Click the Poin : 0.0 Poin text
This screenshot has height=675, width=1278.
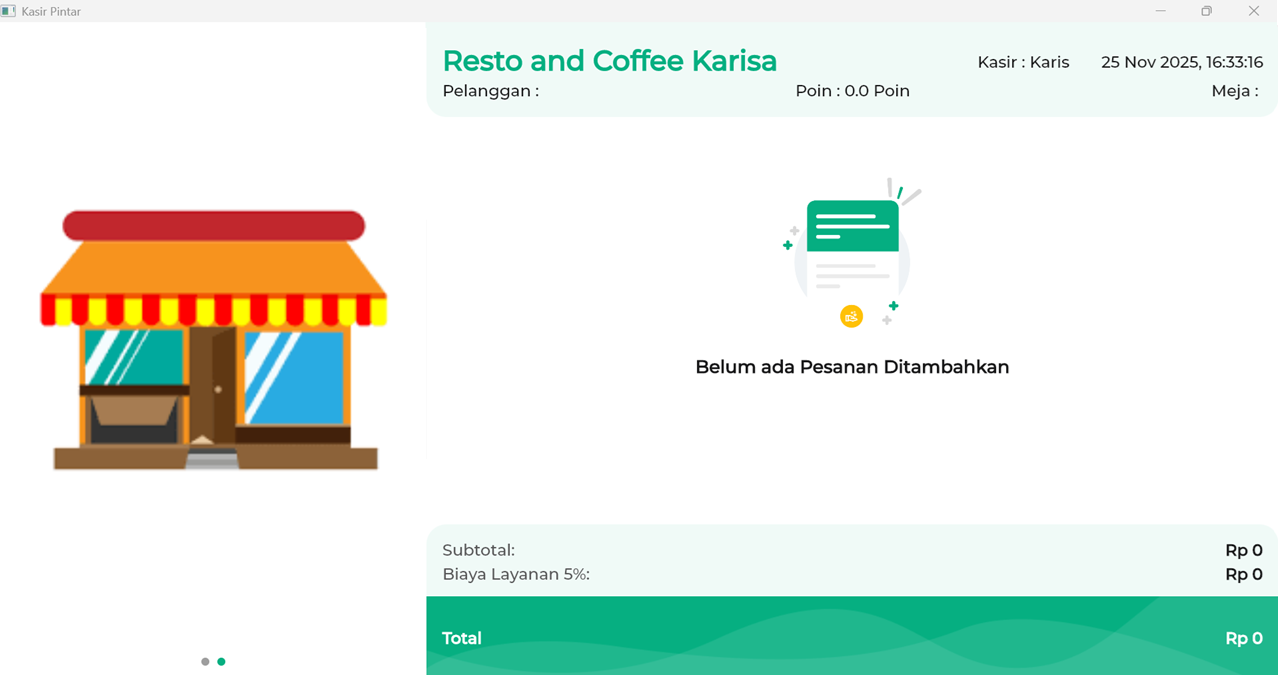(x=852, y=91)
